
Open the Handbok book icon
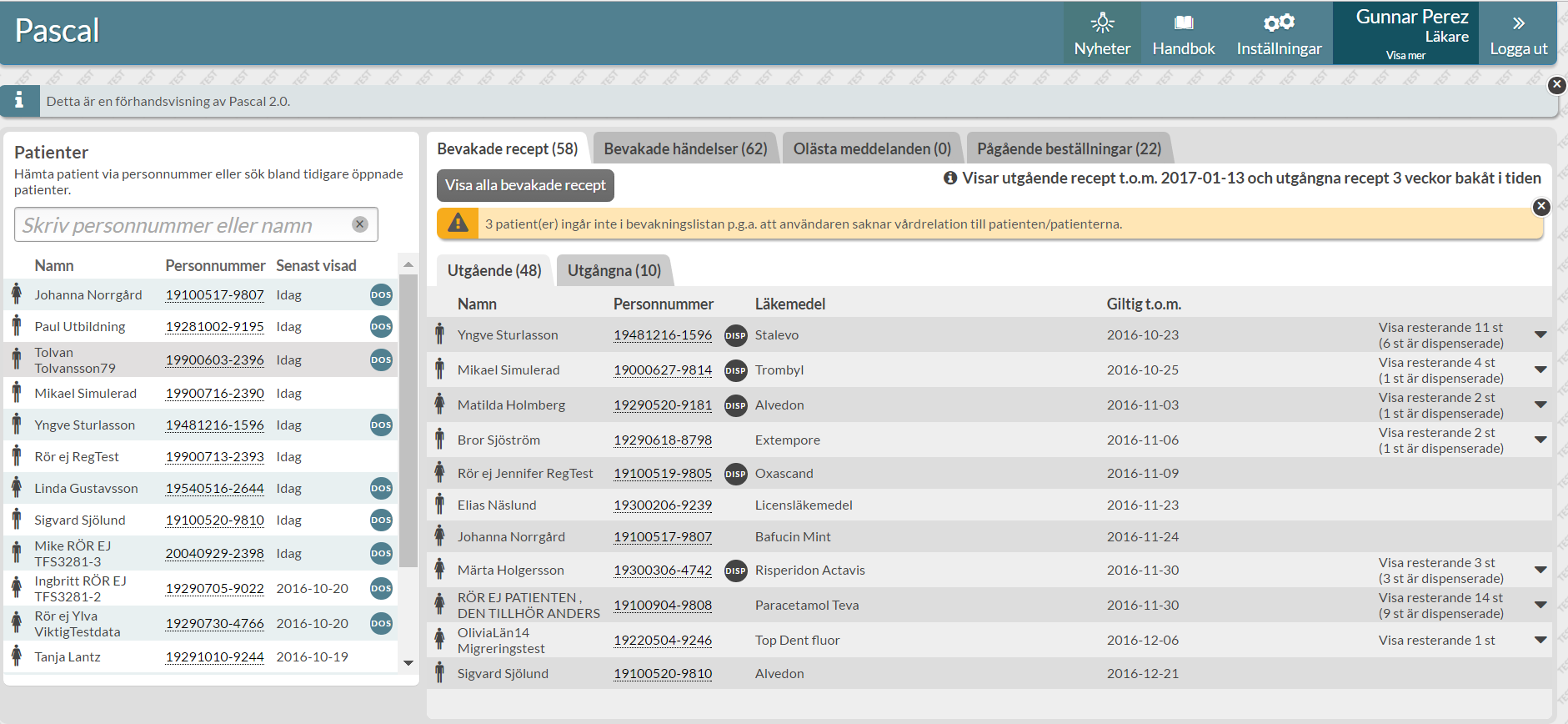[x=1184, y=23]
